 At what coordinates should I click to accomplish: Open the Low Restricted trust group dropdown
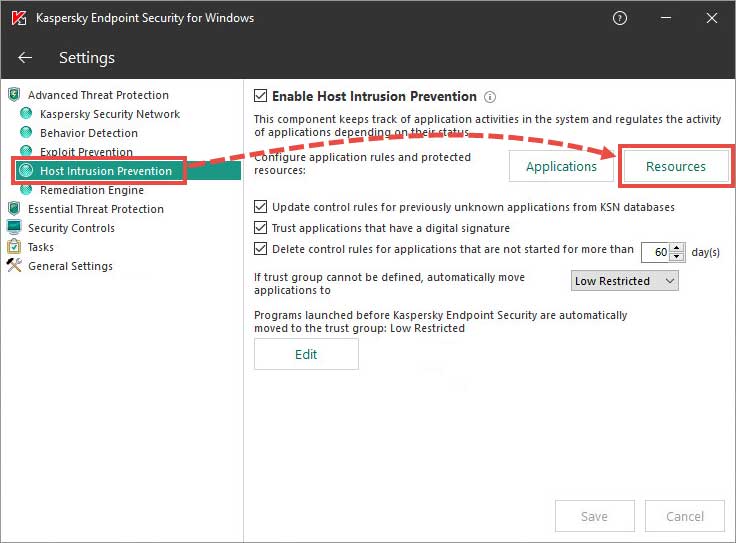624,281
